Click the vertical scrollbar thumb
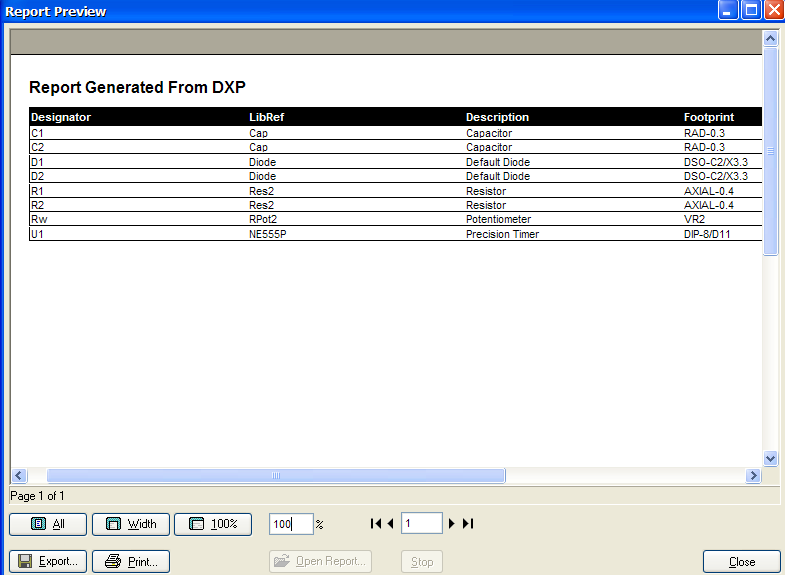The height and width of the screenshot is (575, 785). pos(770,151)
